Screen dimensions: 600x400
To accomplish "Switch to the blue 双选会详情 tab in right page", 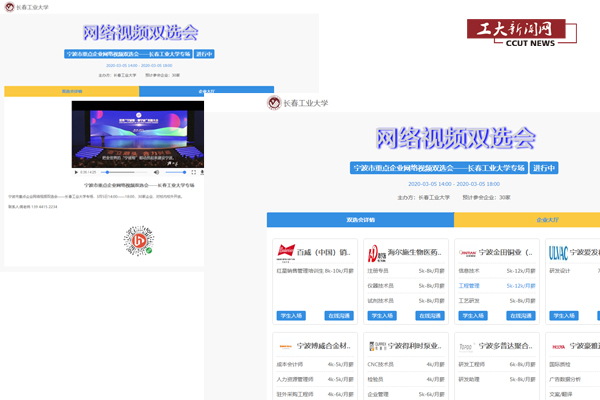I will pos(360,220).
